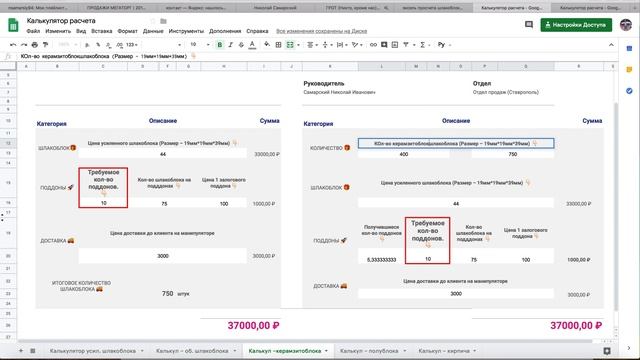Open the fill color picker
The width and height of the screenshot is (640, 360).
[x=267, y=44]
